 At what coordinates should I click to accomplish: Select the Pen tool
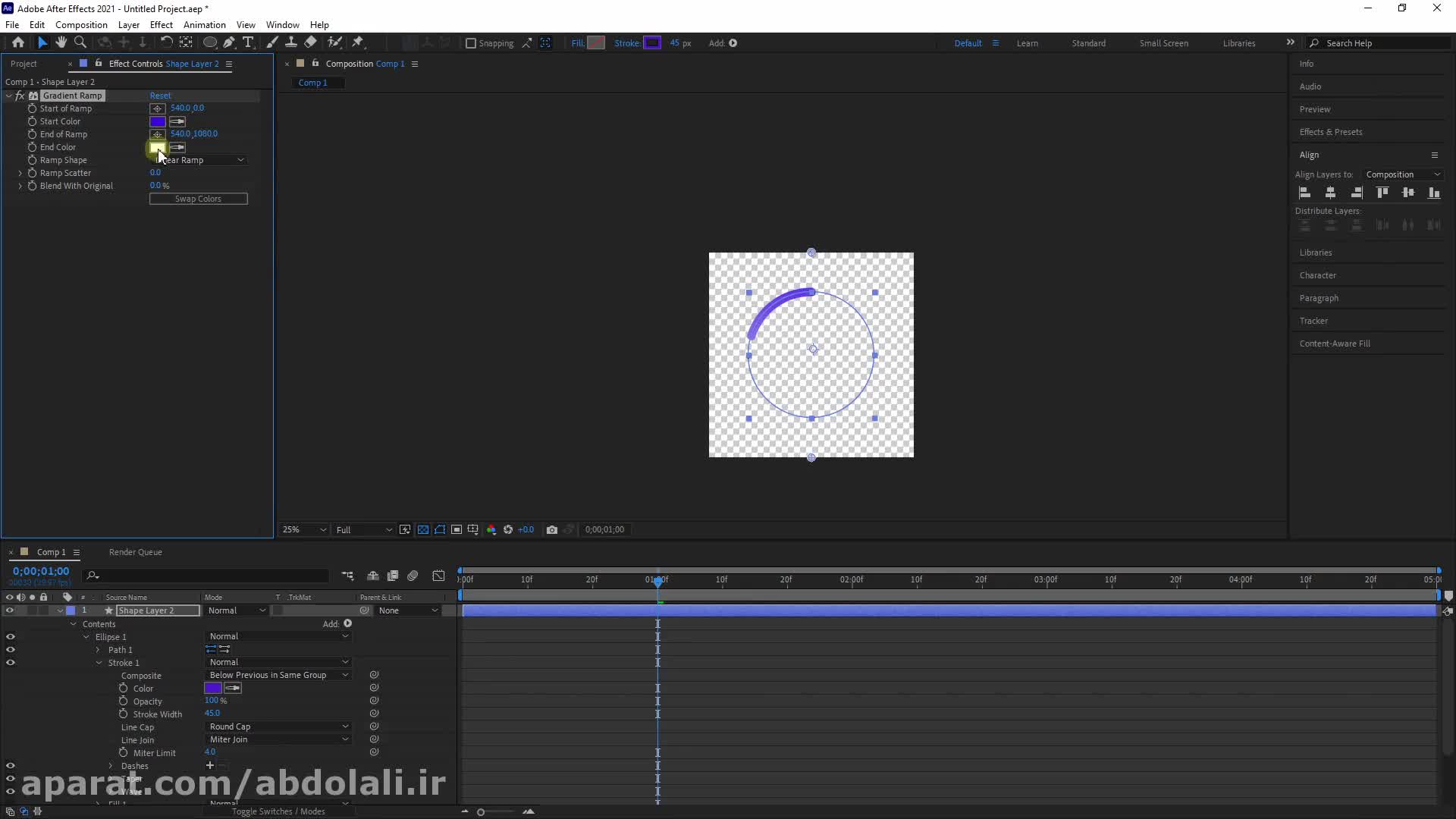pyautogui.click(x=229, y=42)
